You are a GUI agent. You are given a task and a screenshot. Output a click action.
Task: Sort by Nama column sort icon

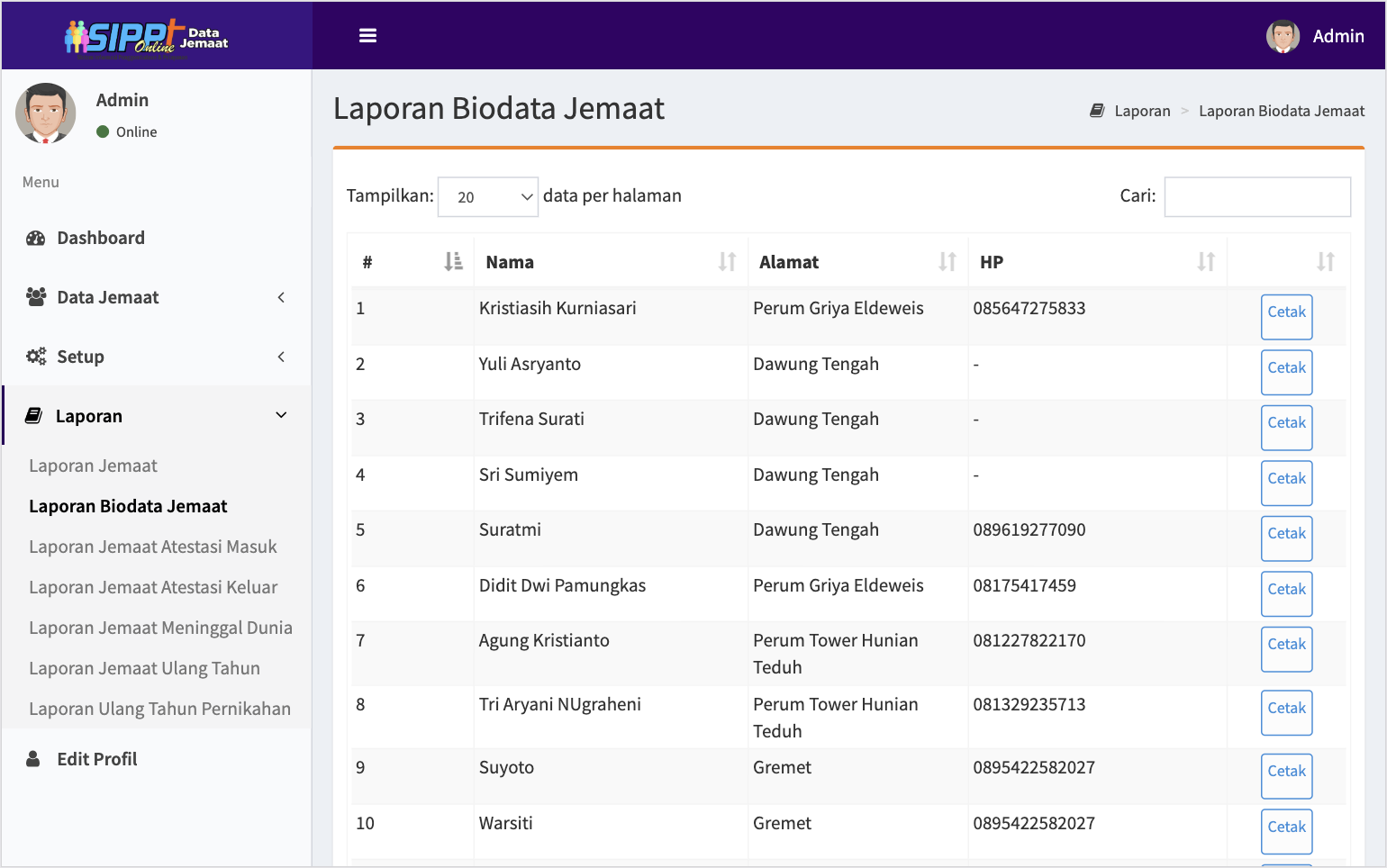727,262
